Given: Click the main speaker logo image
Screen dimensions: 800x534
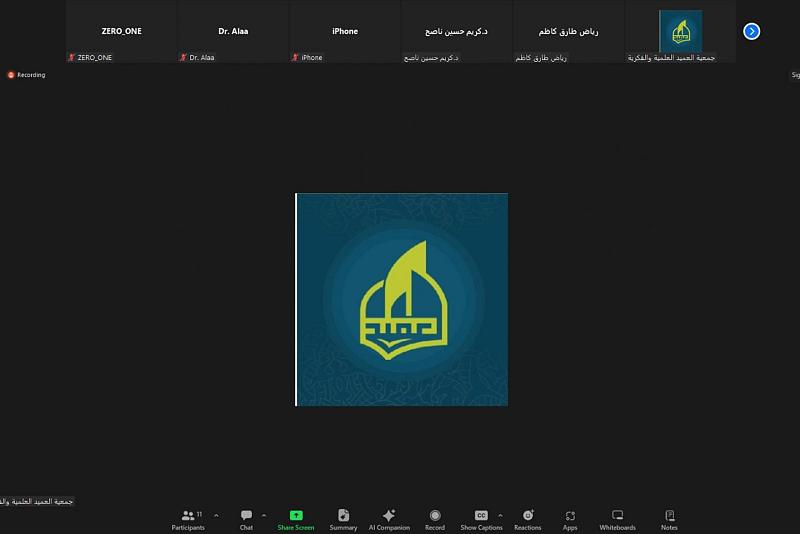Looking at the screenshot, I should click(x=402, y=299).
